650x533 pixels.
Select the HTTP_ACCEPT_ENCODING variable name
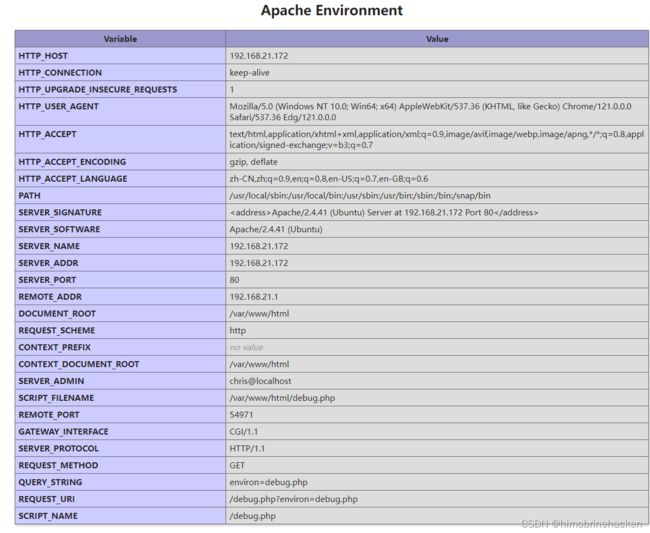click(x=72, y=162)
